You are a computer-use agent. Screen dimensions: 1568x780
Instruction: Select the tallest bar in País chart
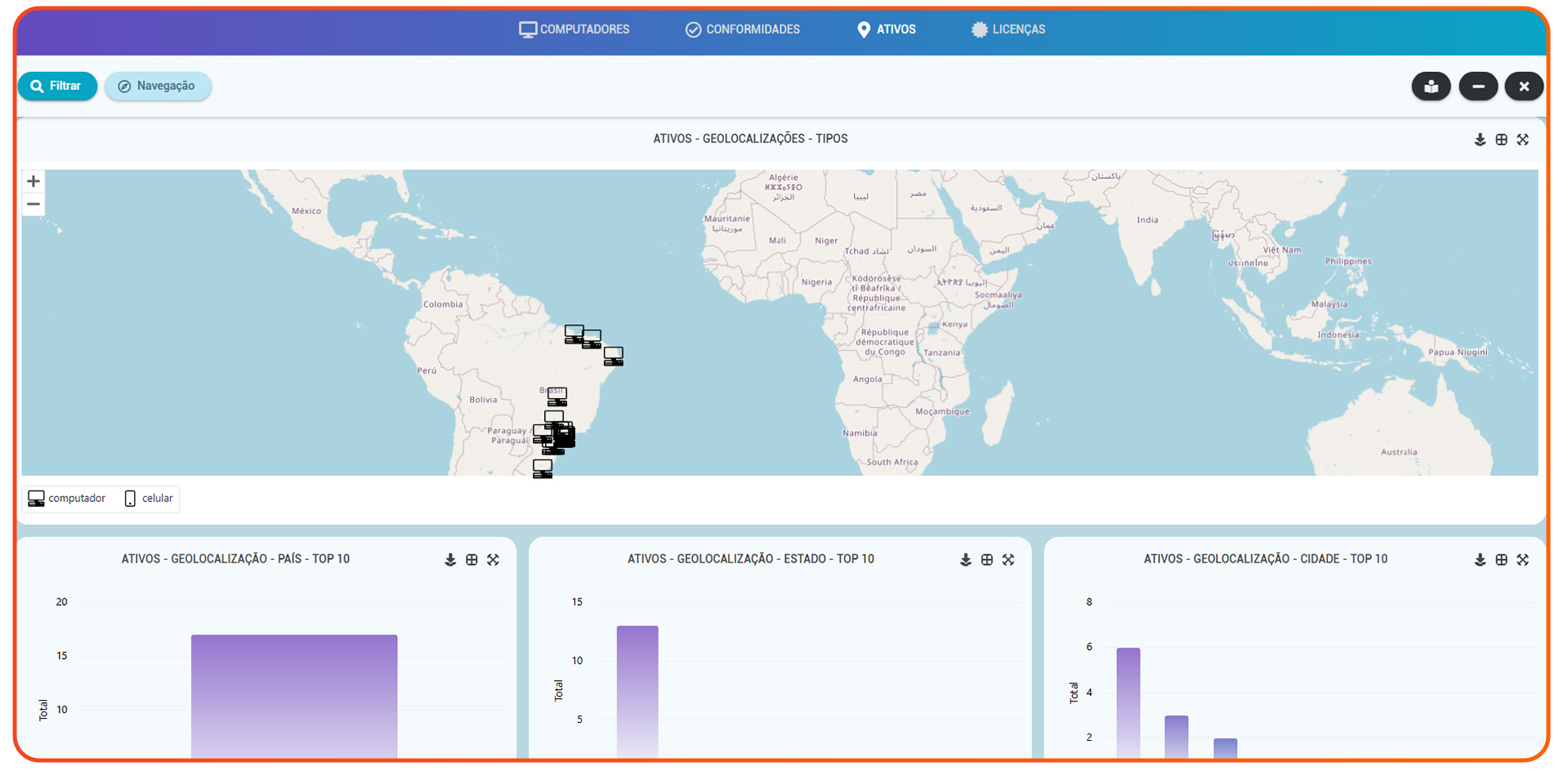point(294,695)
